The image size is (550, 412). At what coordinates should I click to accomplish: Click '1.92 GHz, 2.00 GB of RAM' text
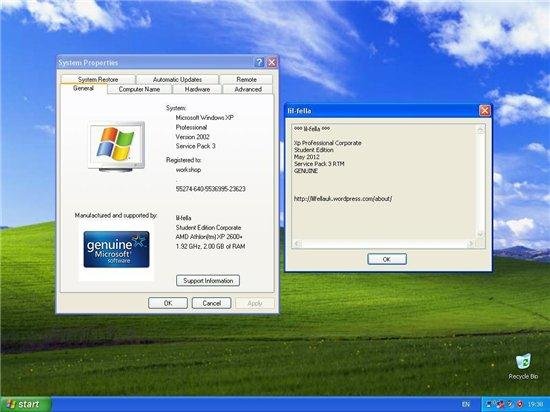click(x=210, y=246)
